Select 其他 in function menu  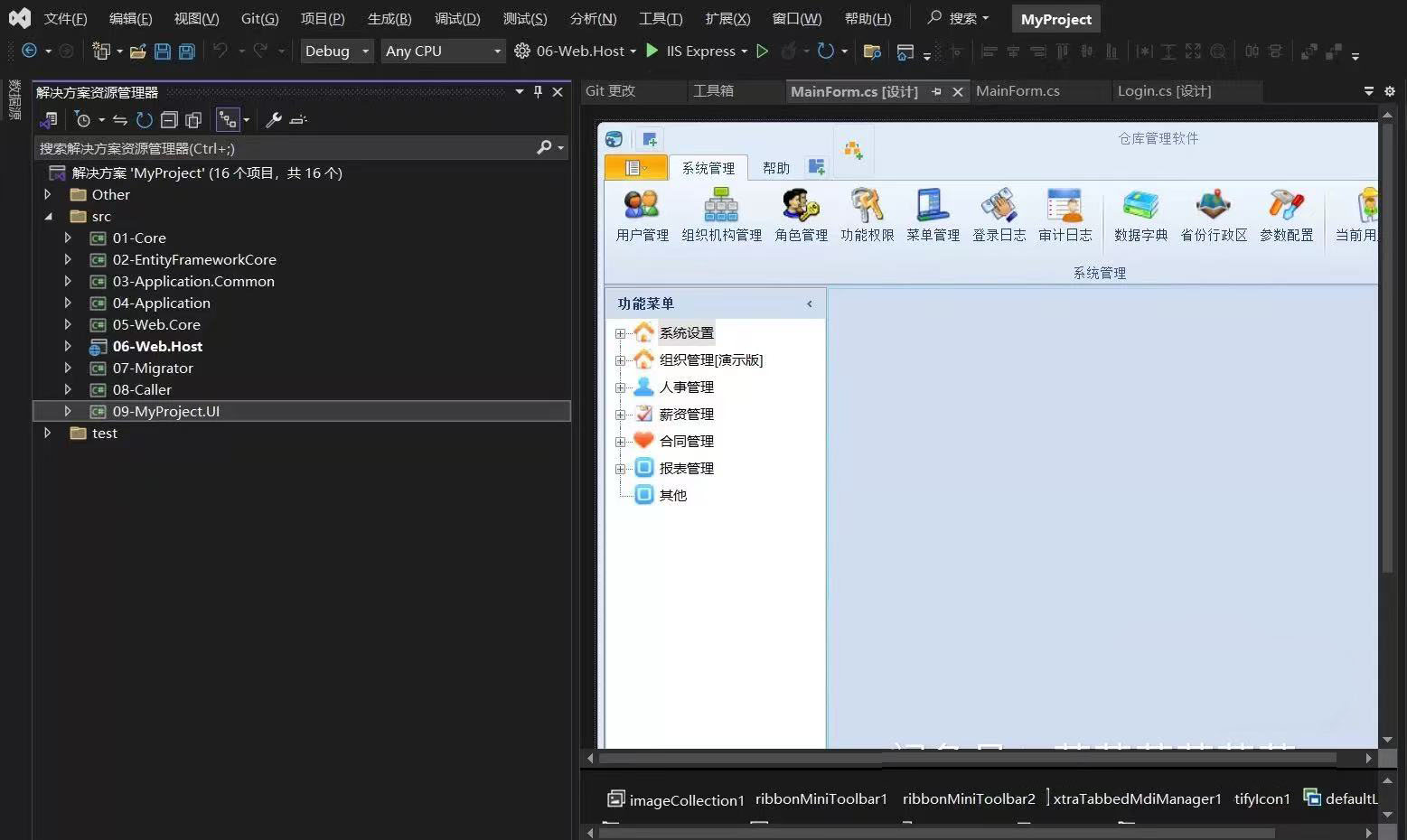tap(672, 496)
